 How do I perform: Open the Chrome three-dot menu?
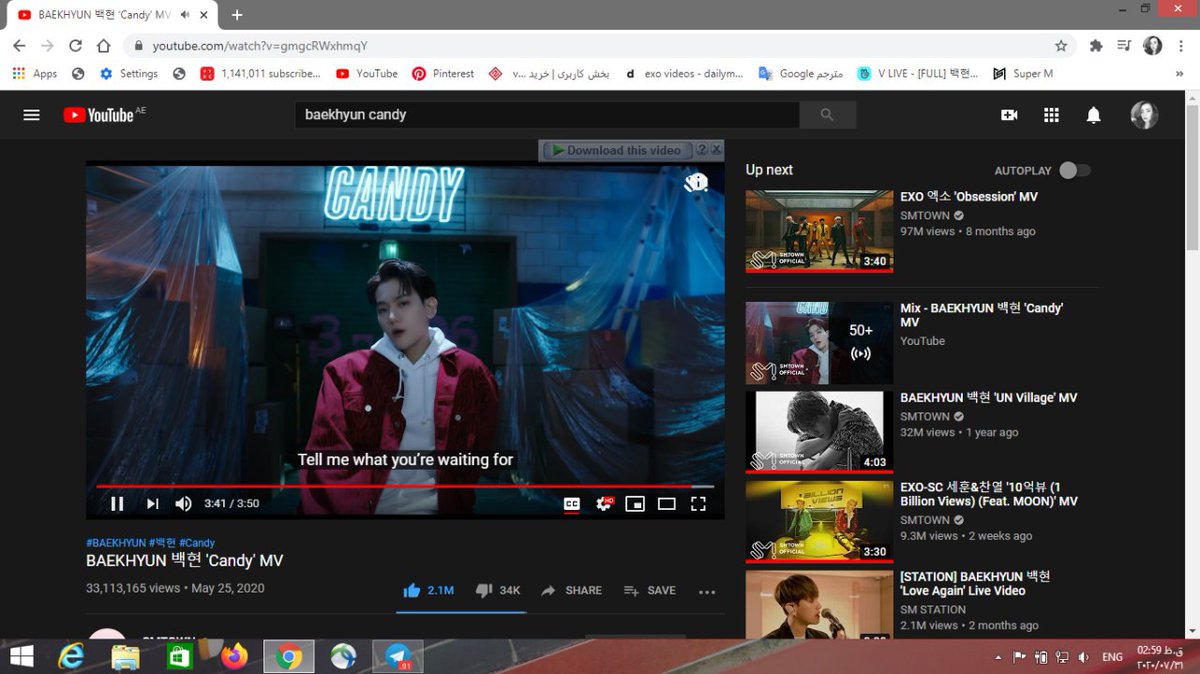pyautogui.click(x=1181, y=46)
